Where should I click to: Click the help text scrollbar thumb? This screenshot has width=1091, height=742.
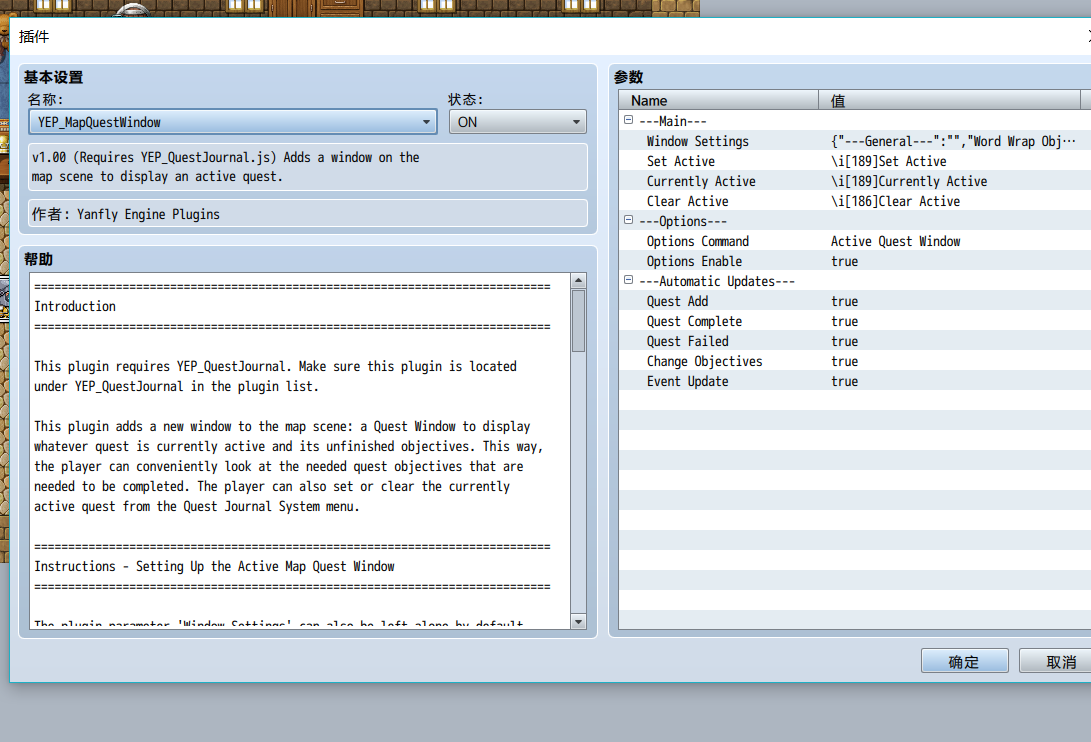(578, 321)
